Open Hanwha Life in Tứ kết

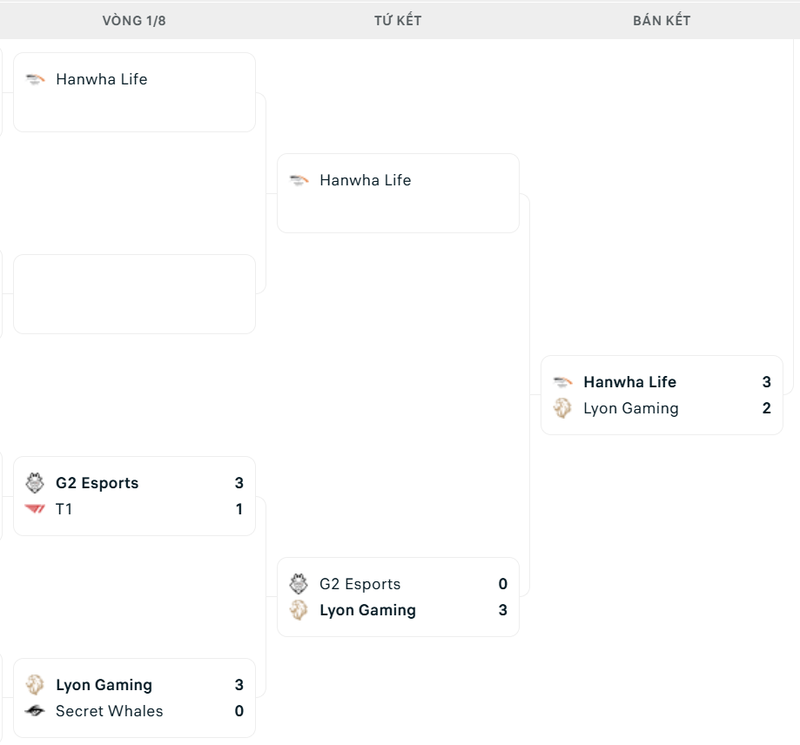coord(365,180)
